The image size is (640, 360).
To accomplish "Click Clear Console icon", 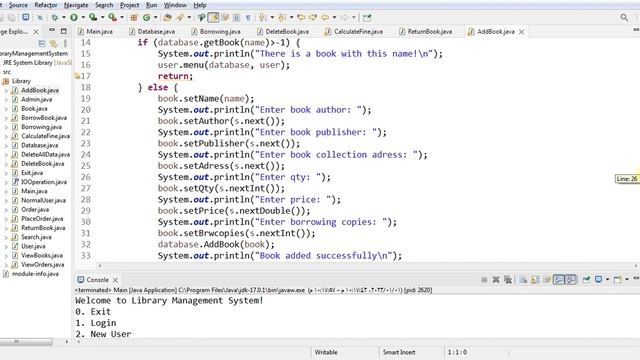I will click(x=523, y=280).
